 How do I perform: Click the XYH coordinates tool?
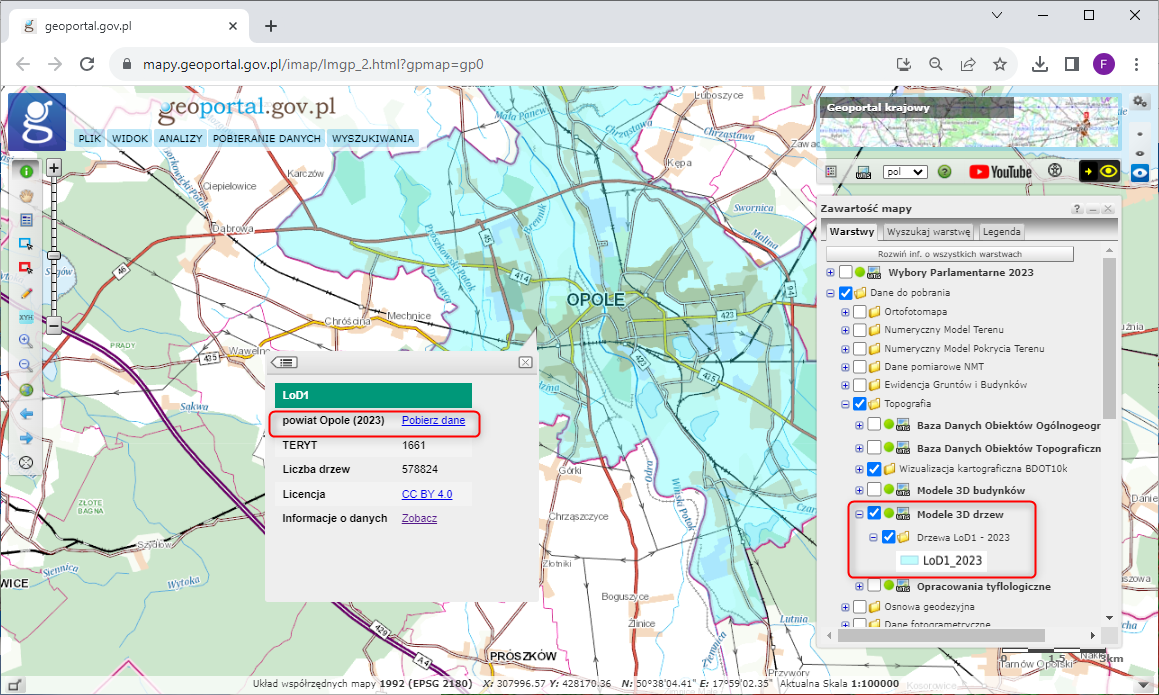tap(26, 316)
